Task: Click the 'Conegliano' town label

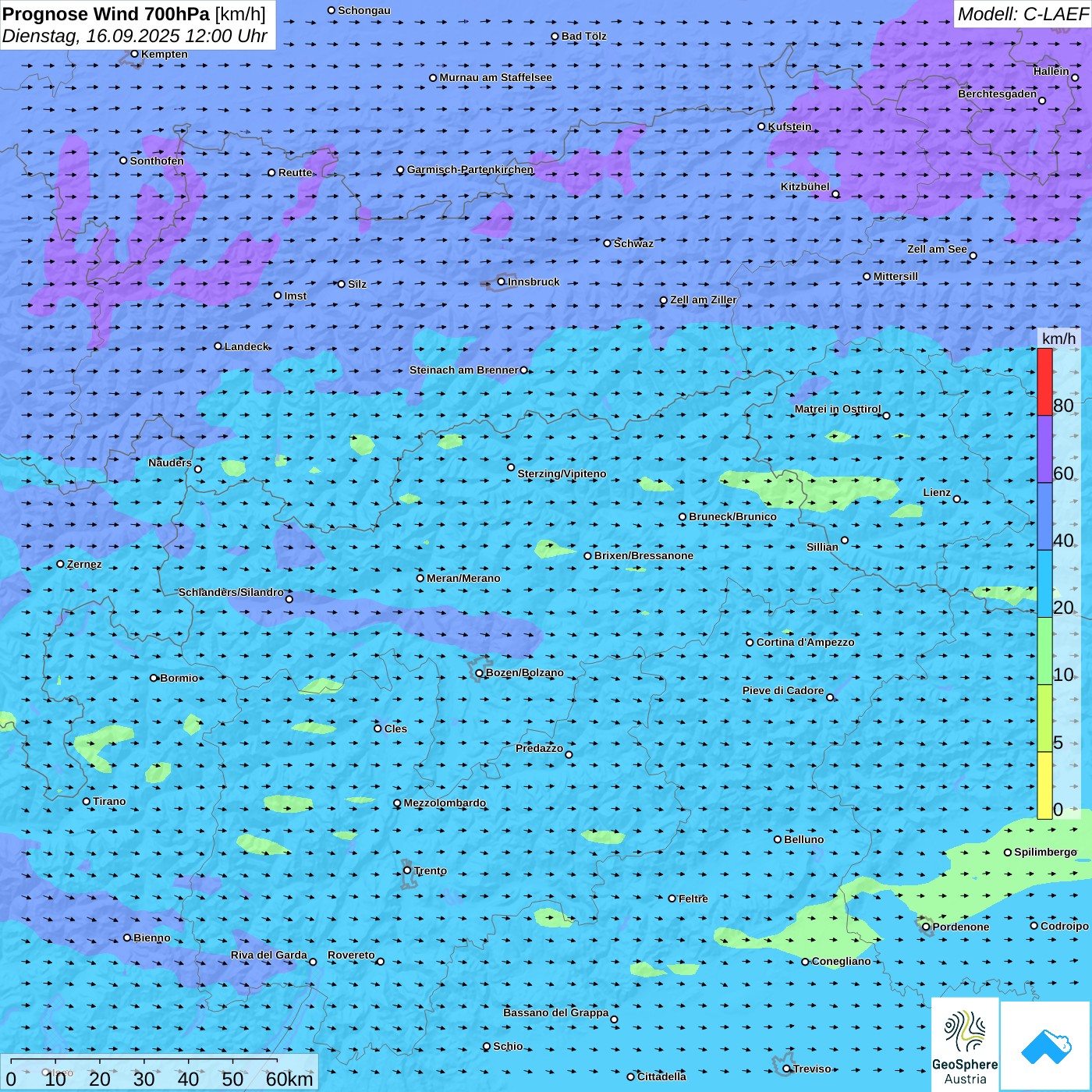Action: 841,961
